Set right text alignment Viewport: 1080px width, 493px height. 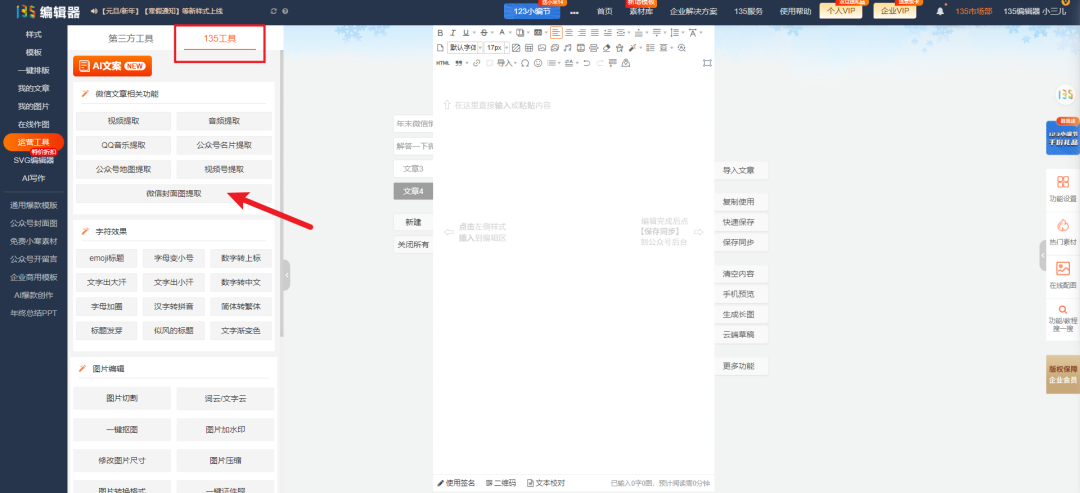click(x=582, y=32)
